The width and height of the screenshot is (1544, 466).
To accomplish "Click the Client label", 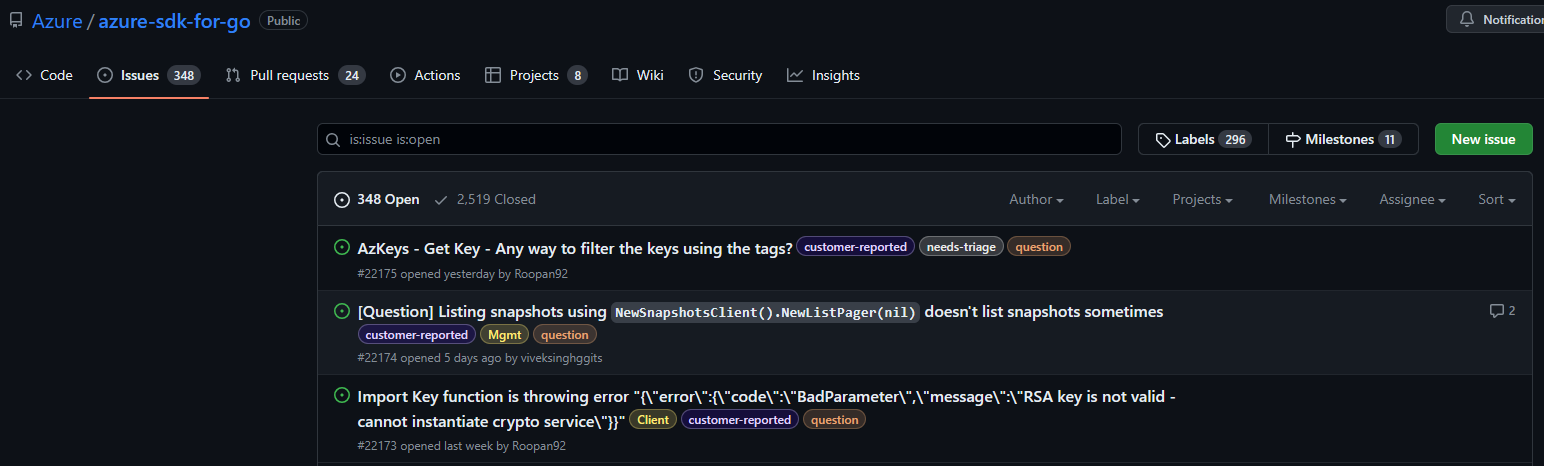I will tap(653, 420).
